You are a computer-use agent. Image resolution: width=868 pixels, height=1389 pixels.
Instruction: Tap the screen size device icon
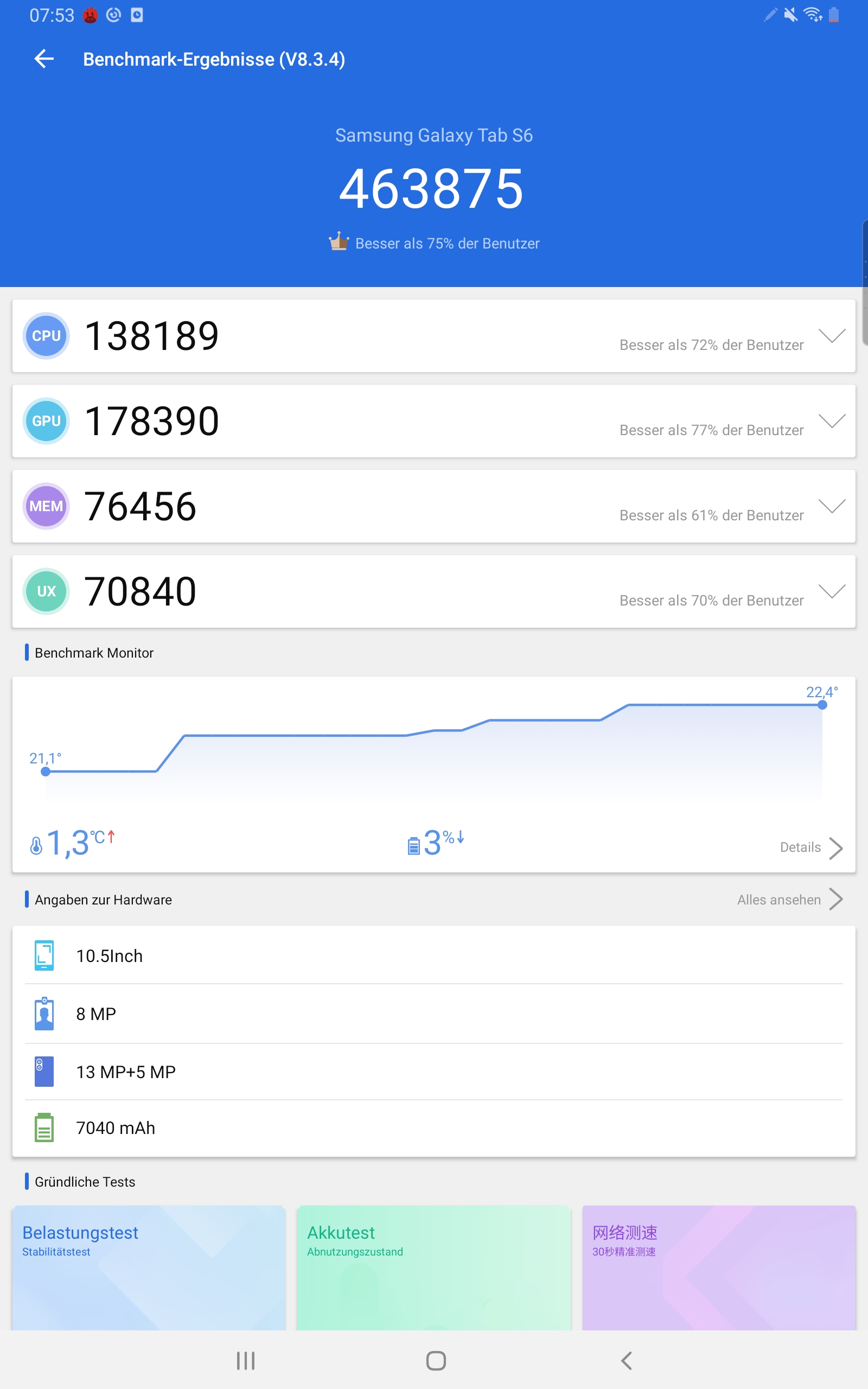pyautogui.click(x=44, y=955)
